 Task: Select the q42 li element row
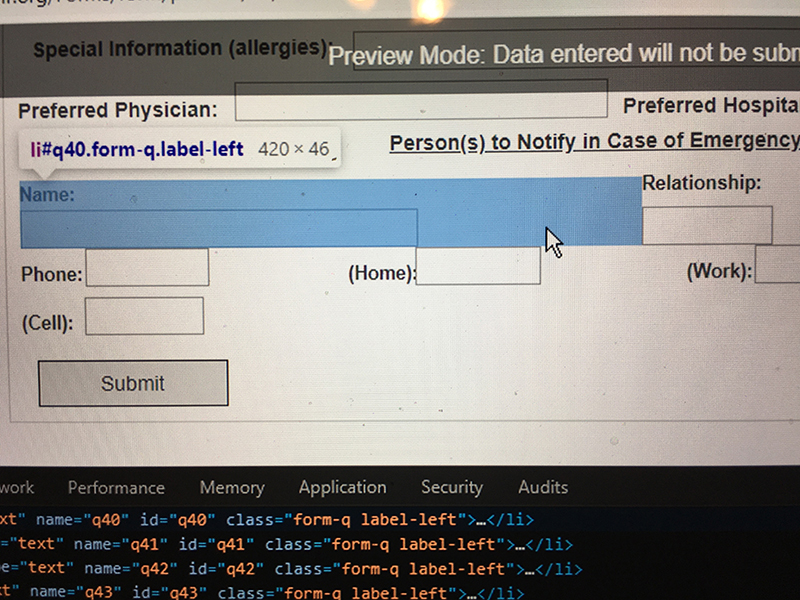pos(291,568)
